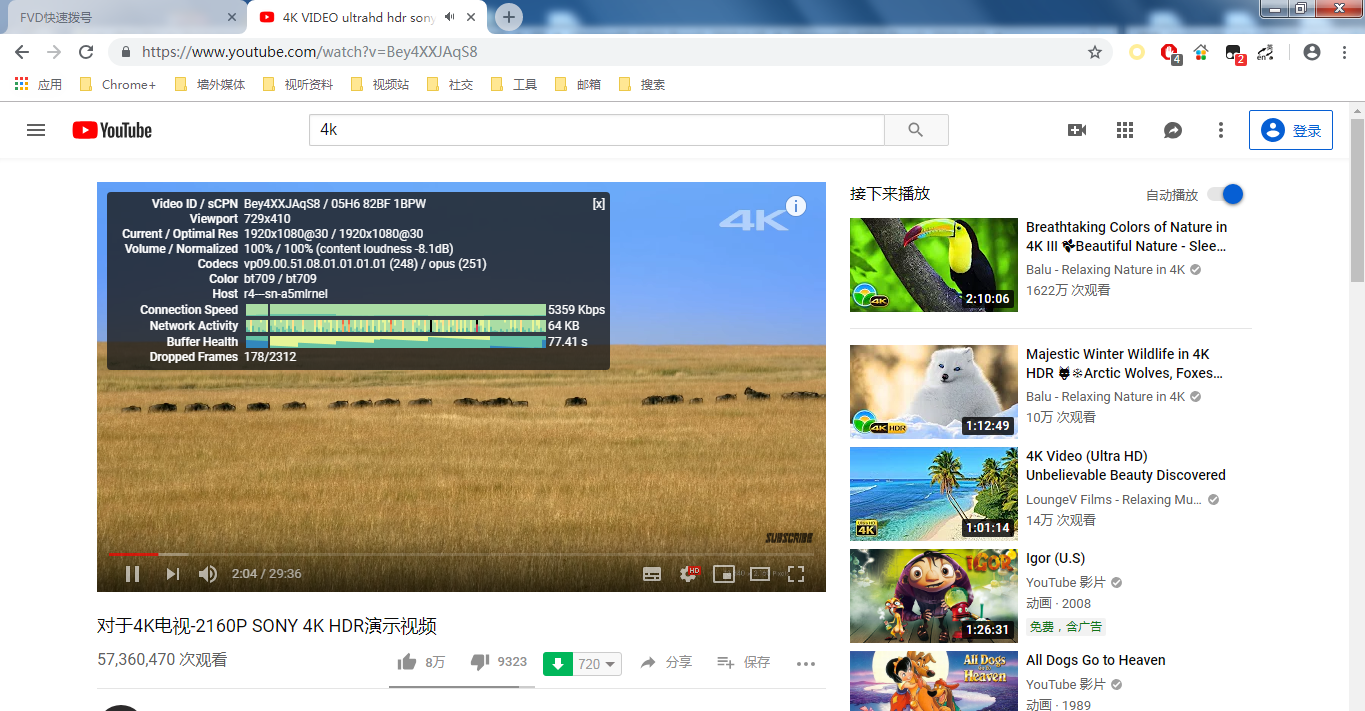1365x711 pixels.
Task: Pause the video with the pause button
Action: (x=132, y=574)
